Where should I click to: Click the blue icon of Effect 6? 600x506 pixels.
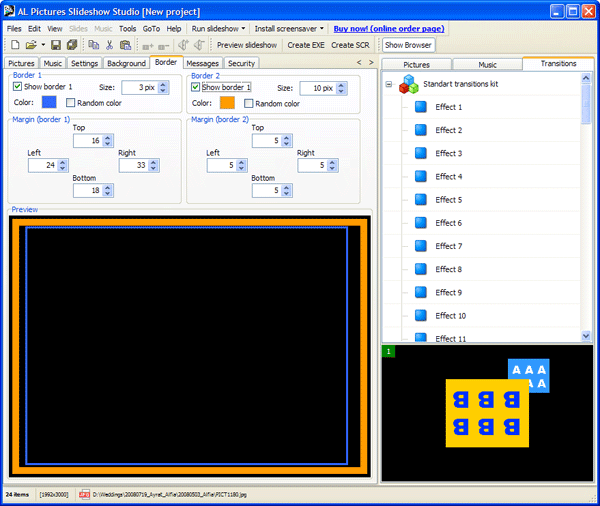(x=421, y=223)
